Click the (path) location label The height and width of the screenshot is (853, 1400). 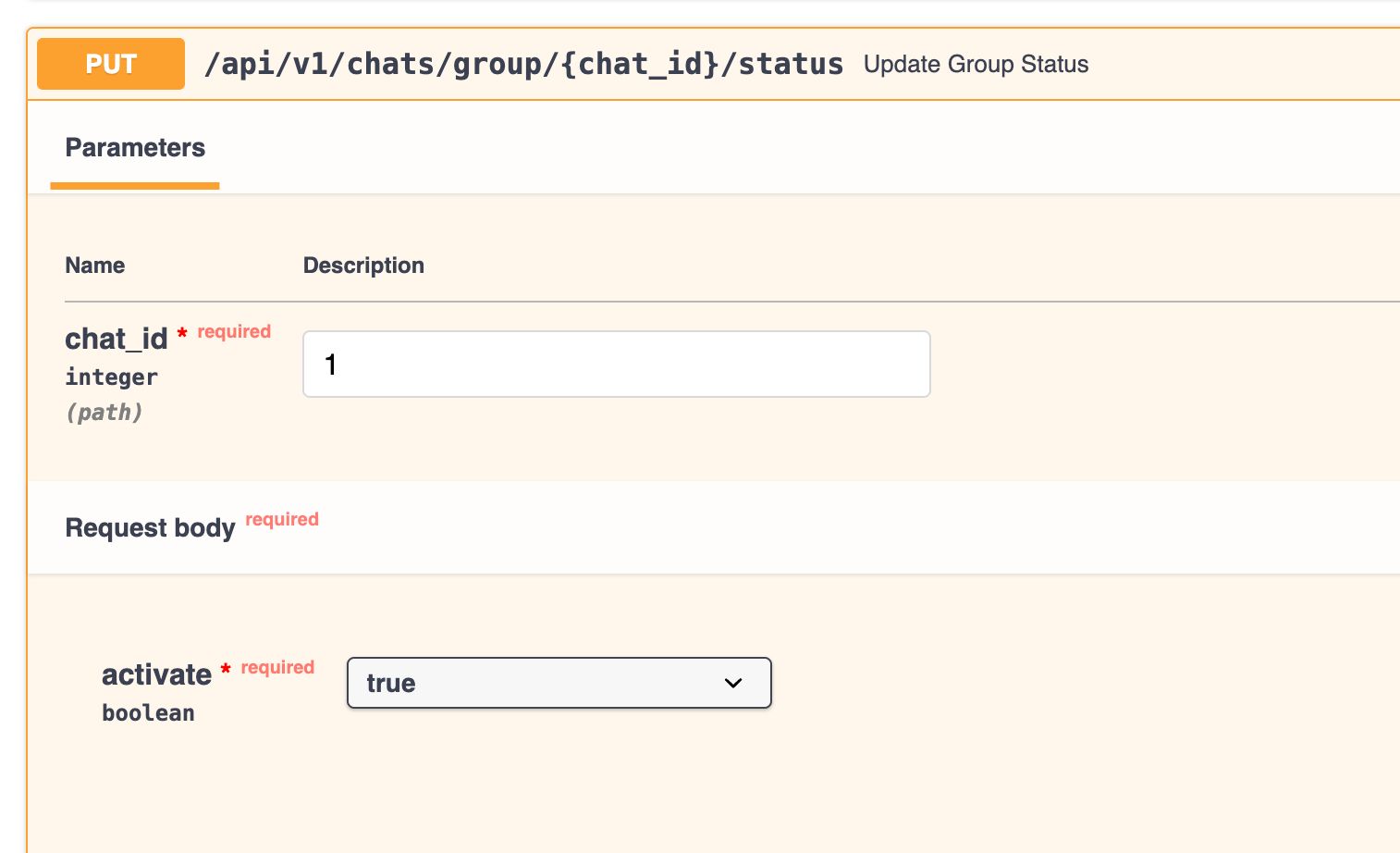[104, 413]
